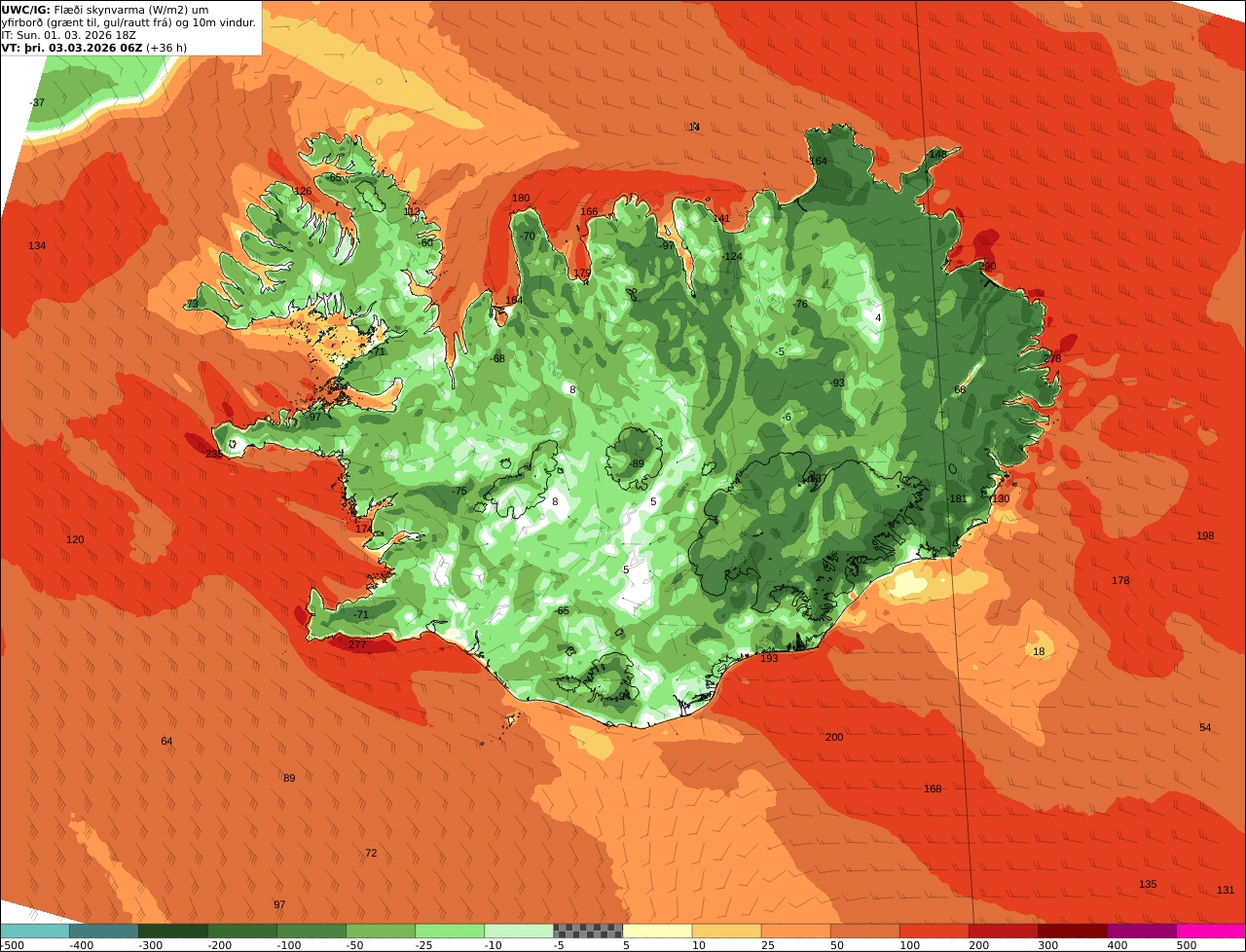
Task: Click the map value '126' over the Westfjords
Action: click(303, 191)
